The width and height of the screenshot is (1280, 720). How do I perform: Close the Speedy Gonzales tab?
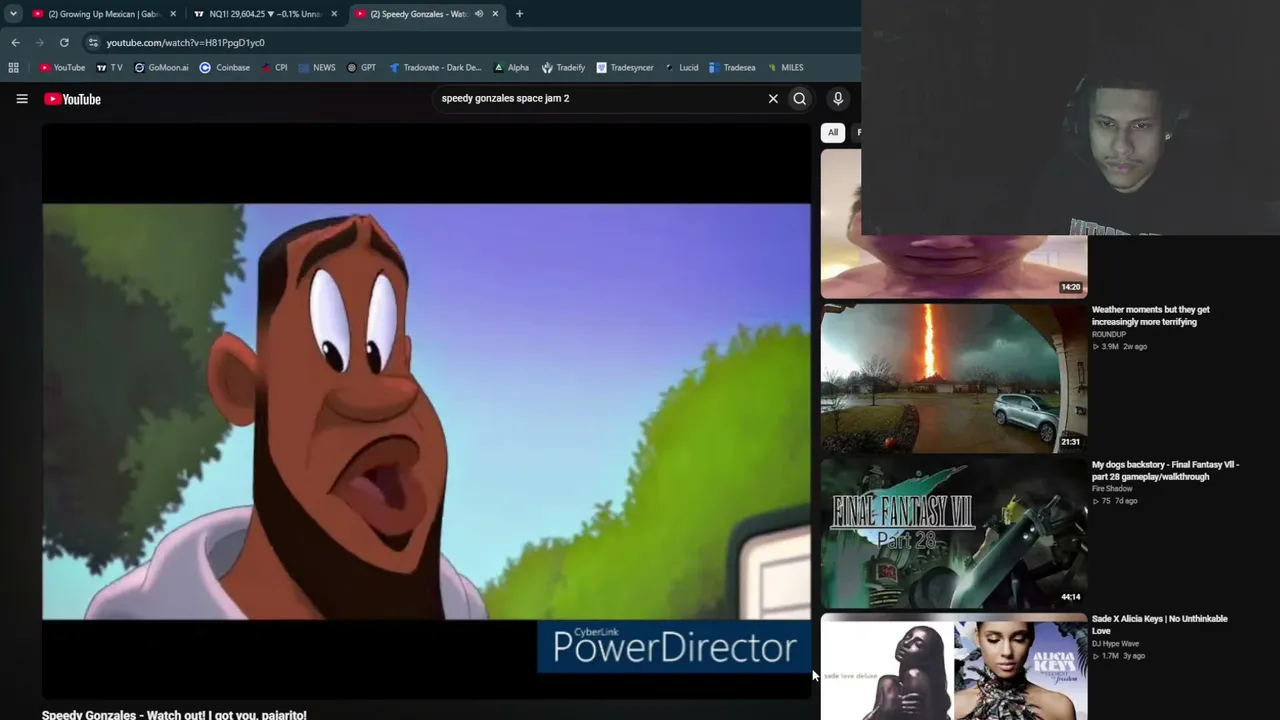tap(495, 14)
